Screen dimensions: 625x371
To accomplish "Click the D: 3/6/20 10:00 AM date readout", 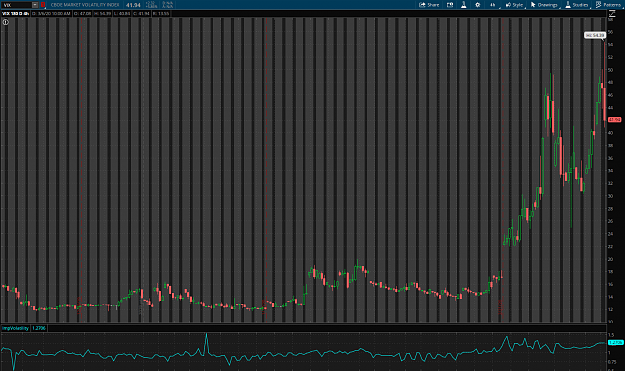I will pos(51,14).
